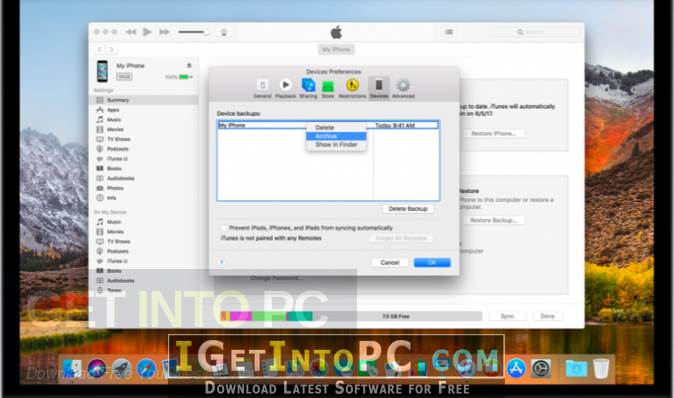
Task: Click the My iPhone device button
Action: (336, 50)
